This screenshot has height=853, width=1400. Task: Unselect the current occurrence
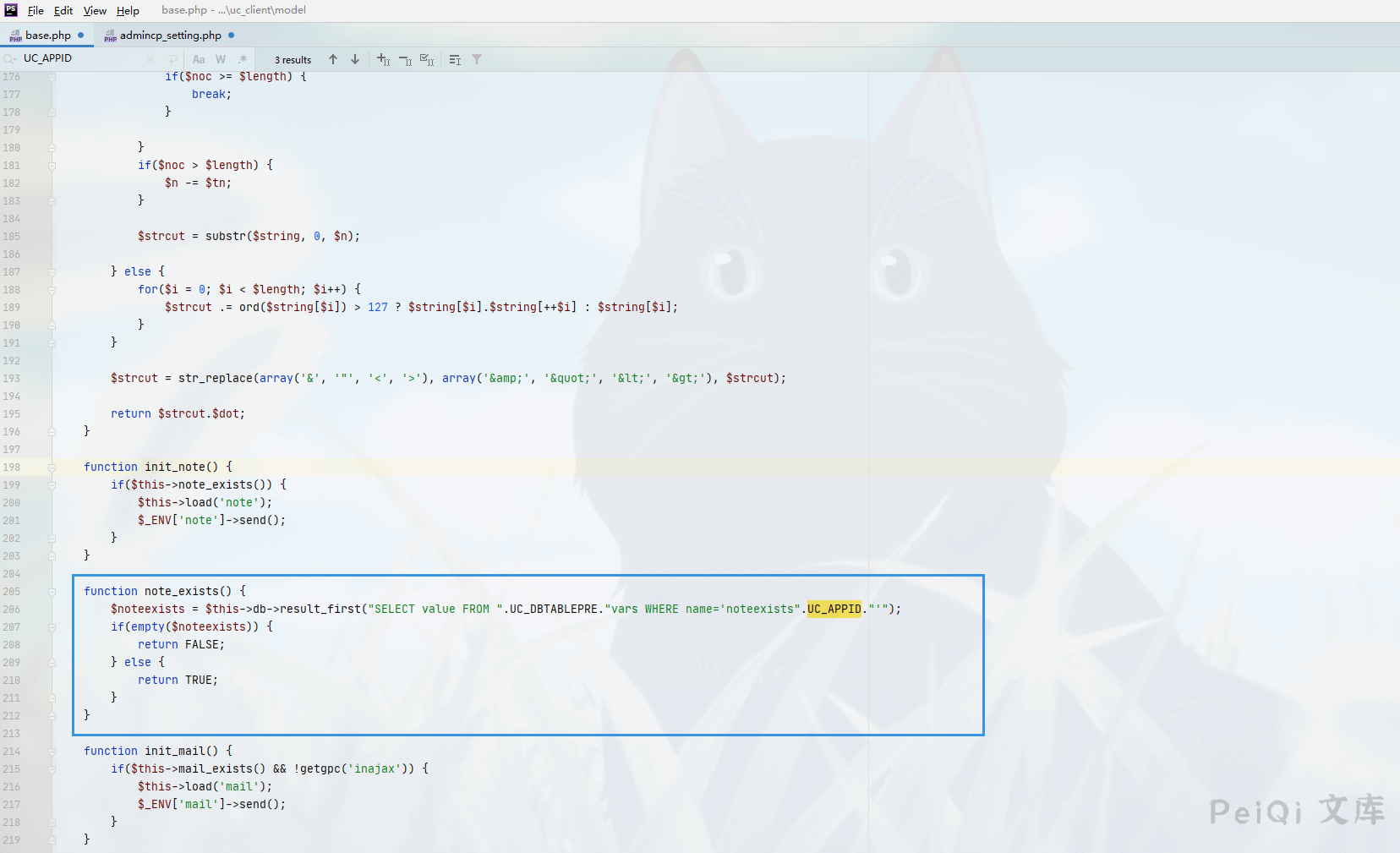coord(405,59)
